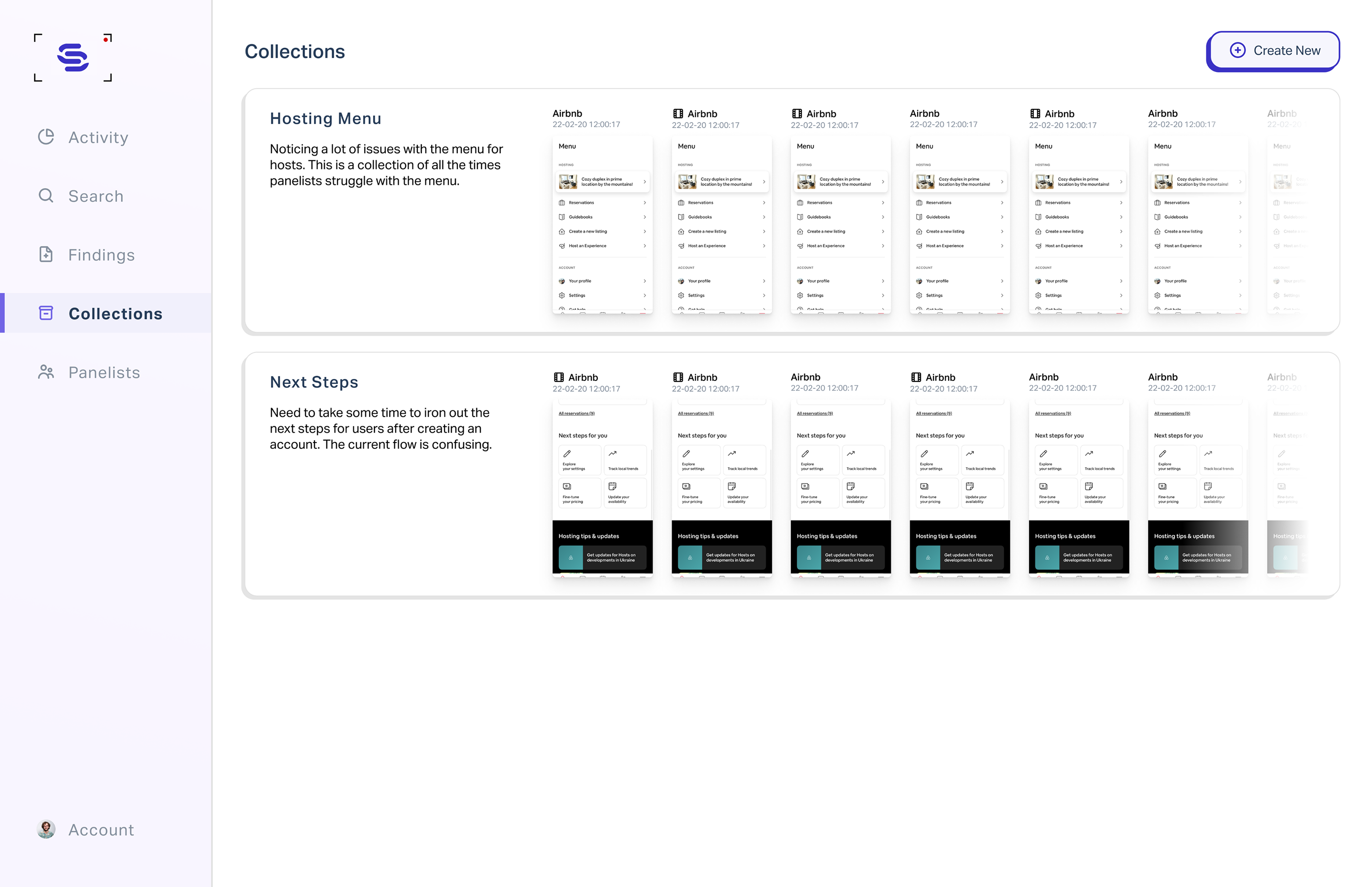Screen dimensions: 1372x887
Task: Go to the Panelists section
Action: (103, 373)
